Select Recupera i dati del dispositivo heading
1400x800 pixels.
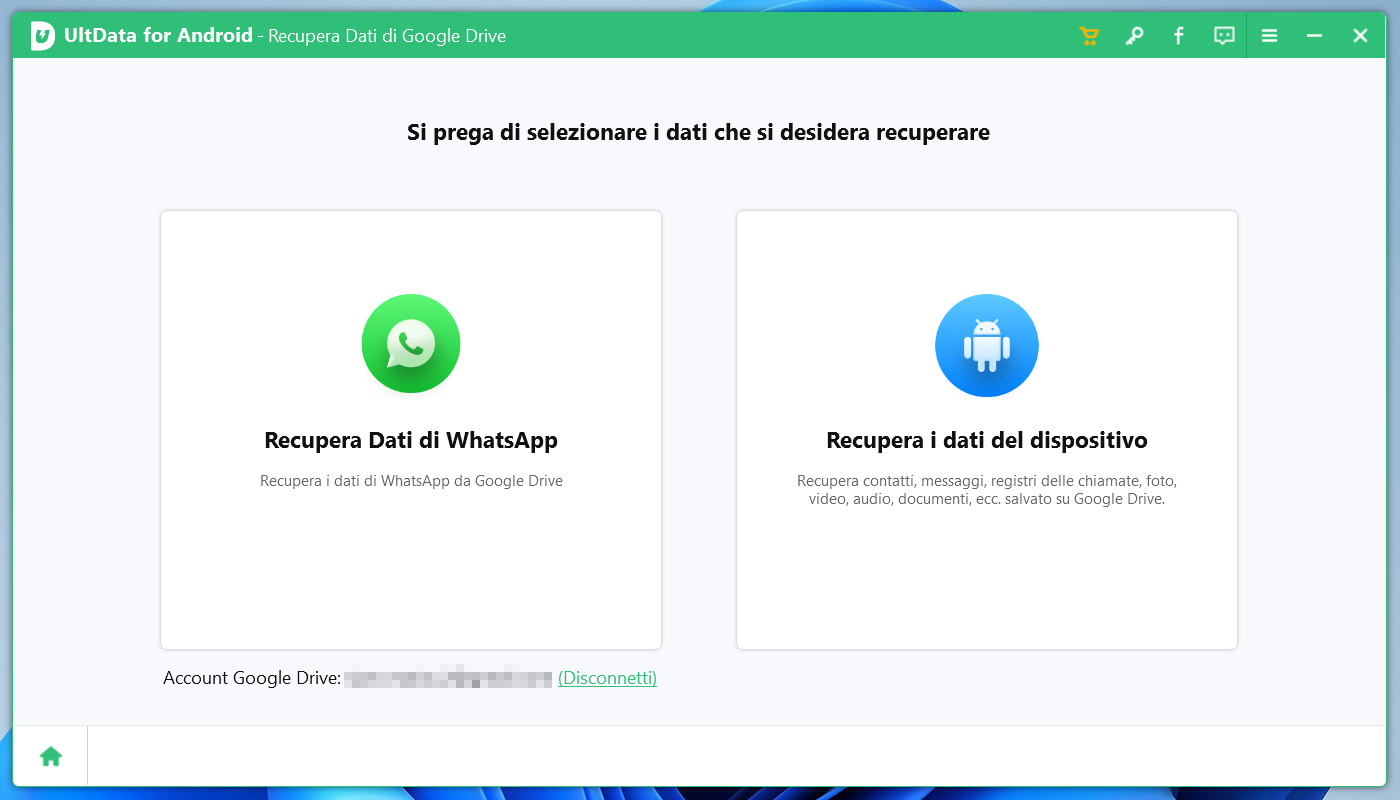pos(987,440)
